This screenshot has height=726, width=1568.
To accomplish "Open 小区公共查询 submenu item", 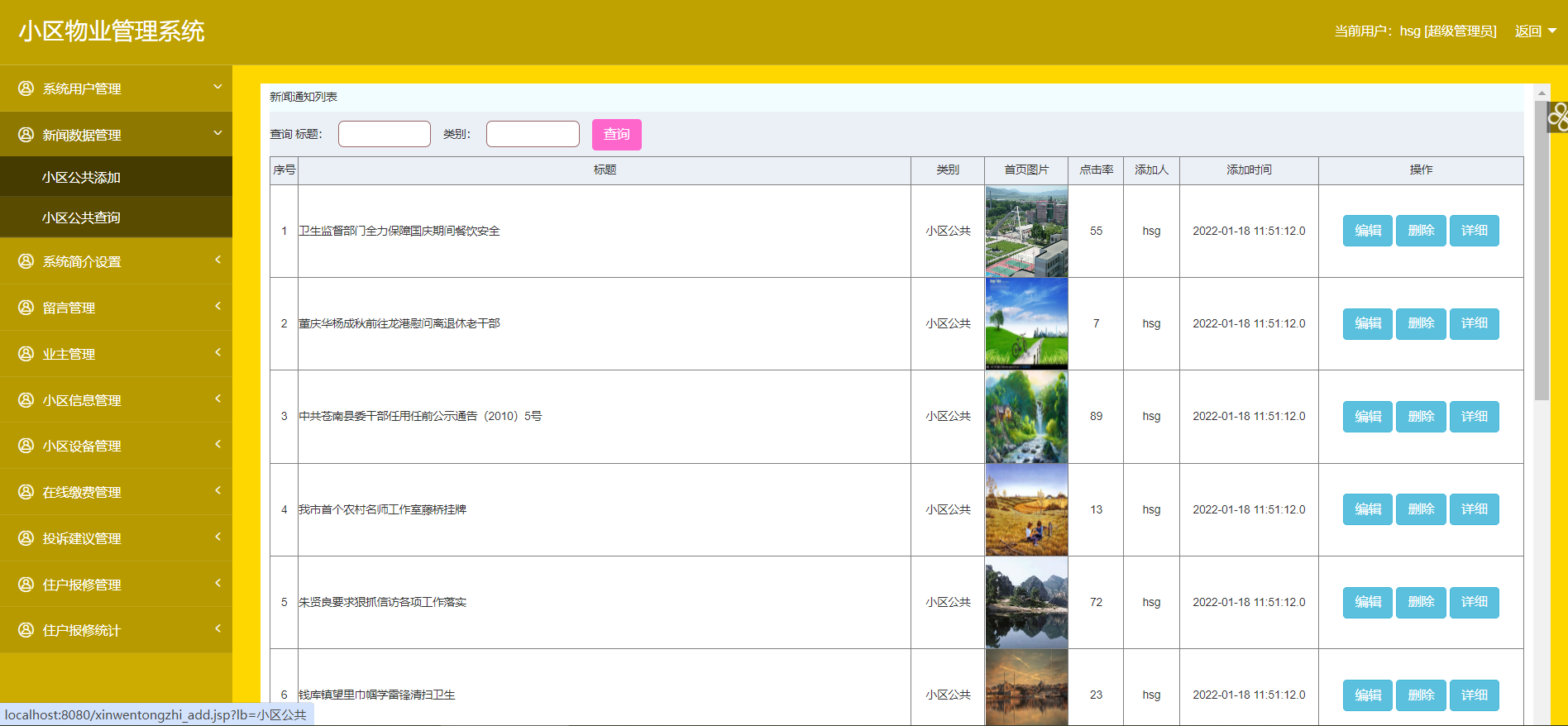I will coord(116,217).
